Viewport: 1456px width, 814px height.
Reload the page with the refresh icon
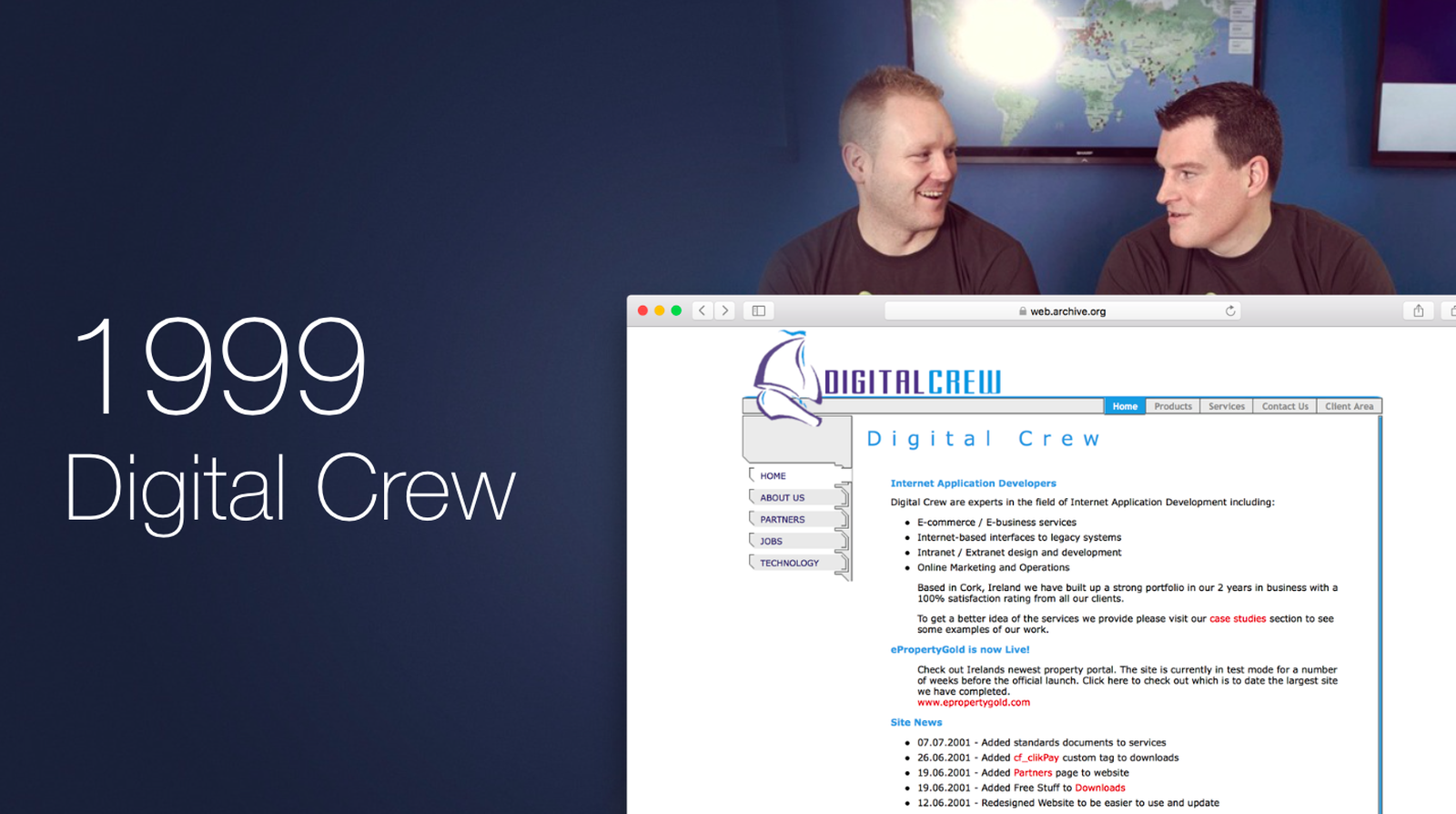coord(1230,310)
